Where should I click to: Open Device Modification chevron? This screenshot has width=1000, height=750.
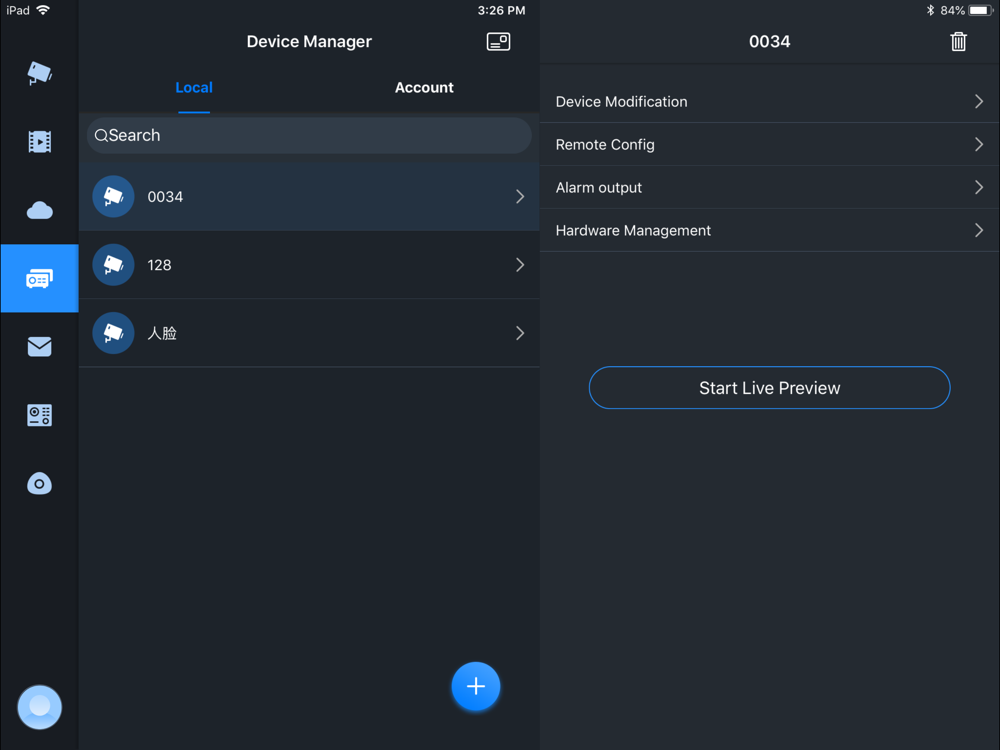(x=979, y=101)
